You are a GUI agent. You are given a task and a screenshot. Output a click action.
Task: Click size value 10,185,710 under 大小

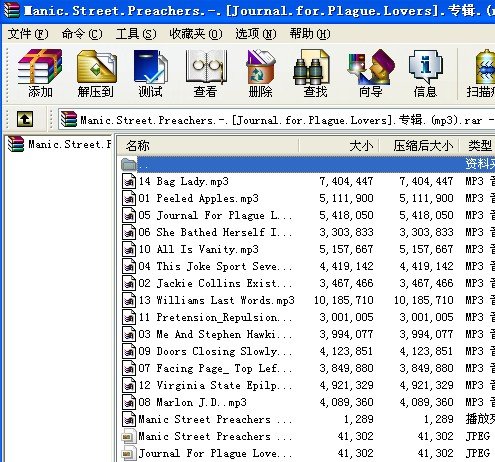343,300
